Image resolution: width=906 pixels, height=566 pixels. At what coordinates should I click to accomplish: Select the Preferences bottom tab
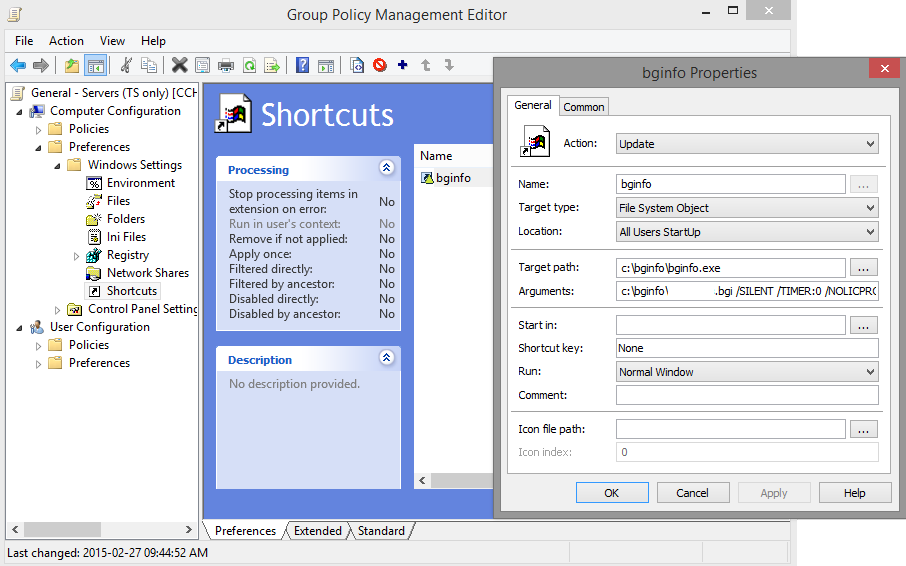(x=245, y=531)
